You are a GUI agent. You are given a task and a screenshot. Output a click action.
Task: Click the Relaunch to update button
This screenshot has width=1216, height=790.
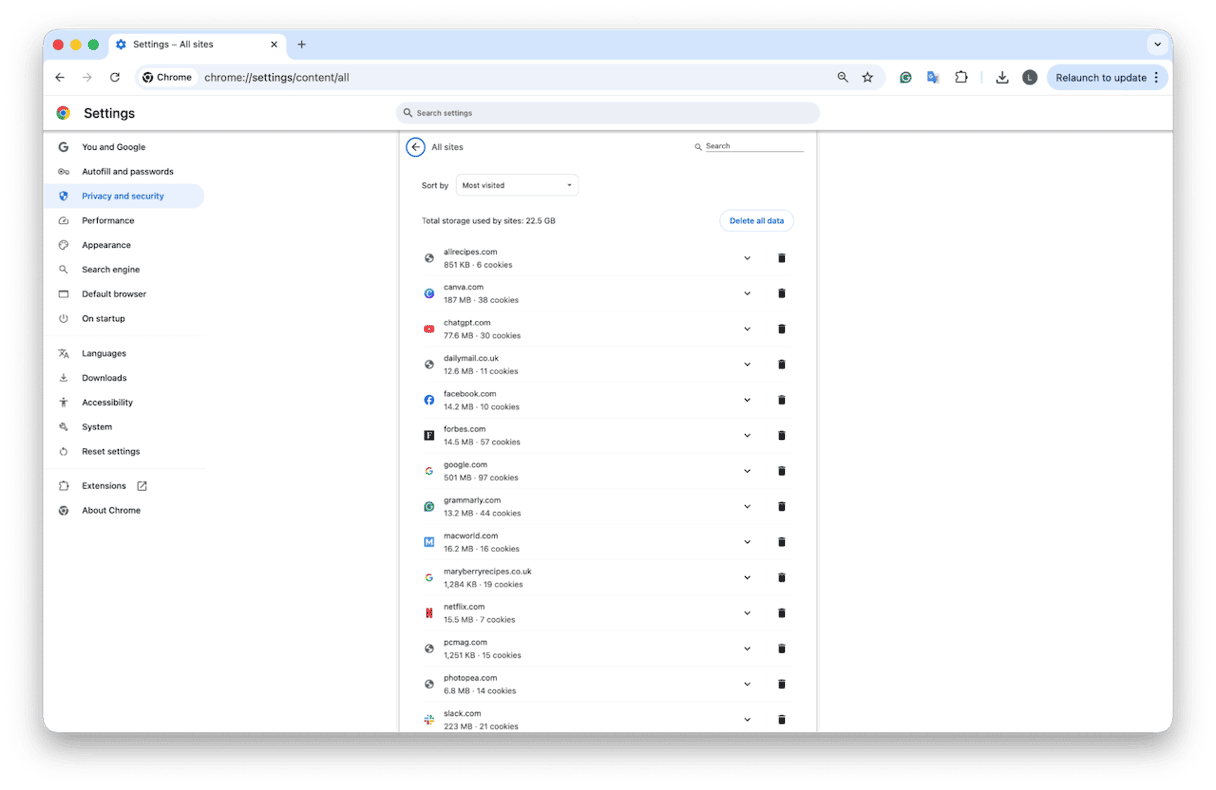pos(1101,76)
